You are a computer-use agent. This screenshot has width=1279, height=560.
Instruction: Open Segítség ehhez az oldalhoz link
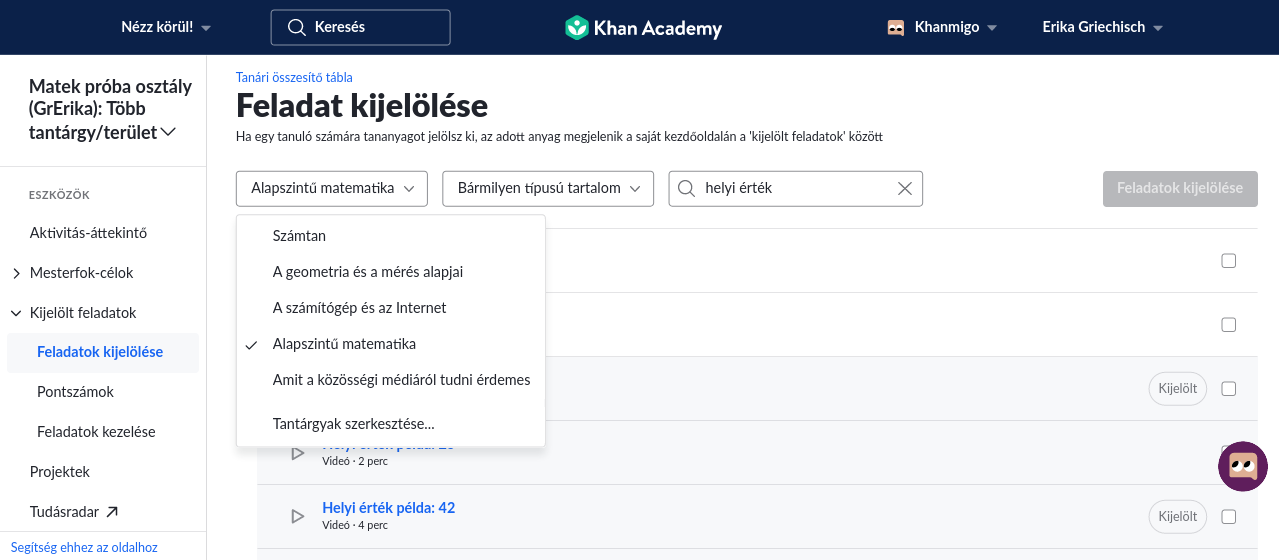[84, 547]
